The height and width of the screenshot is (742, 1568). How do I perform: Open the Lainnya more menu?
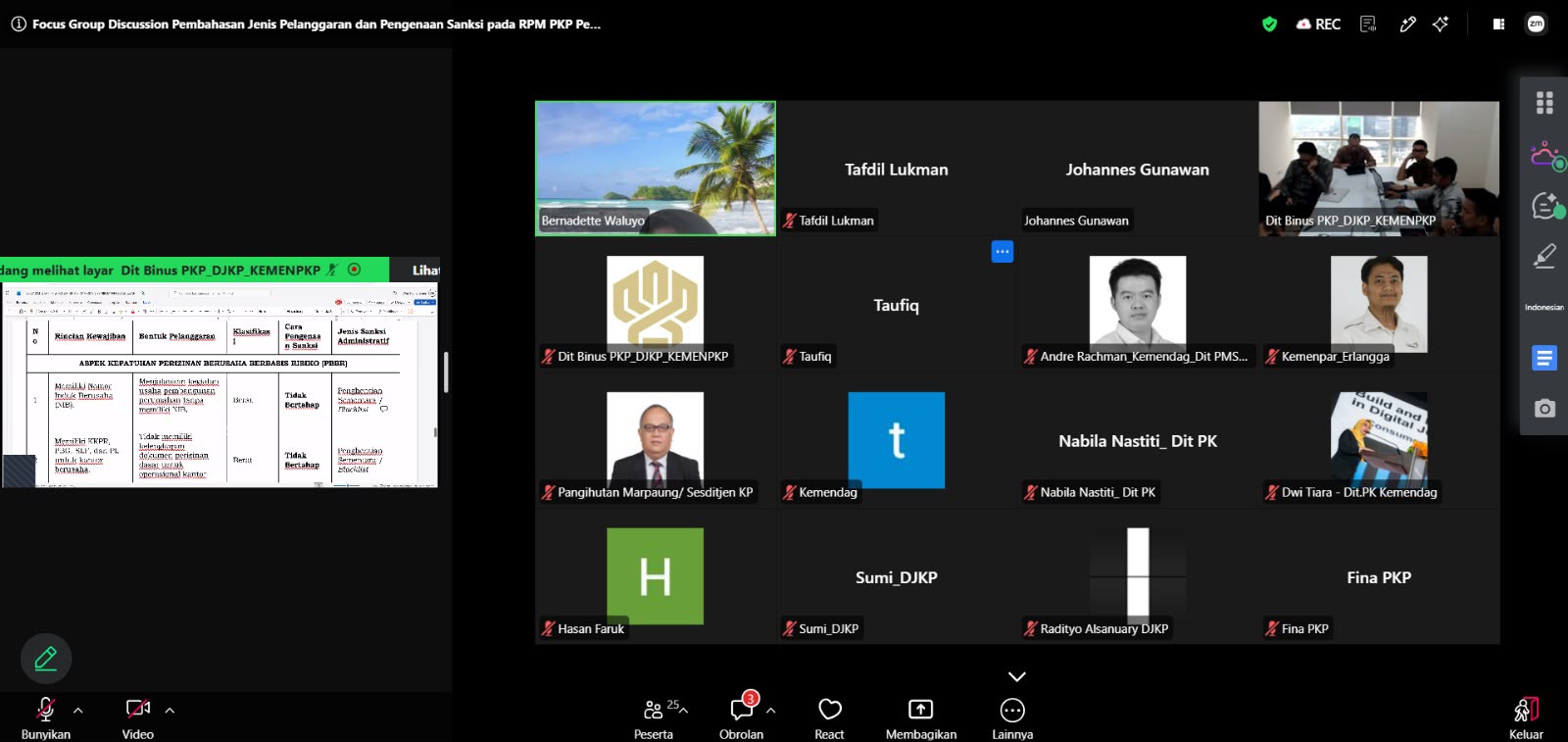click(x=1012, y=718)
